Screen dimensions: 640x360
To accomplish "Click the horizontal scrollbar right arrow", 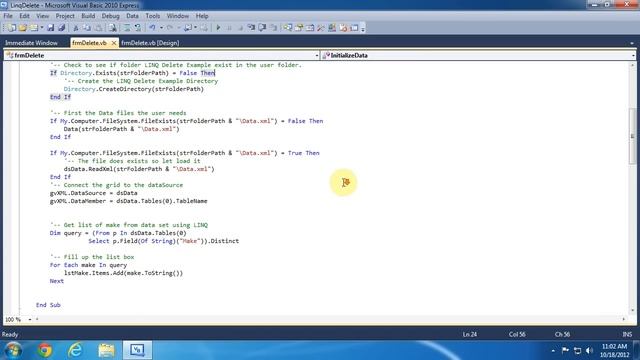I will point(624,319).
